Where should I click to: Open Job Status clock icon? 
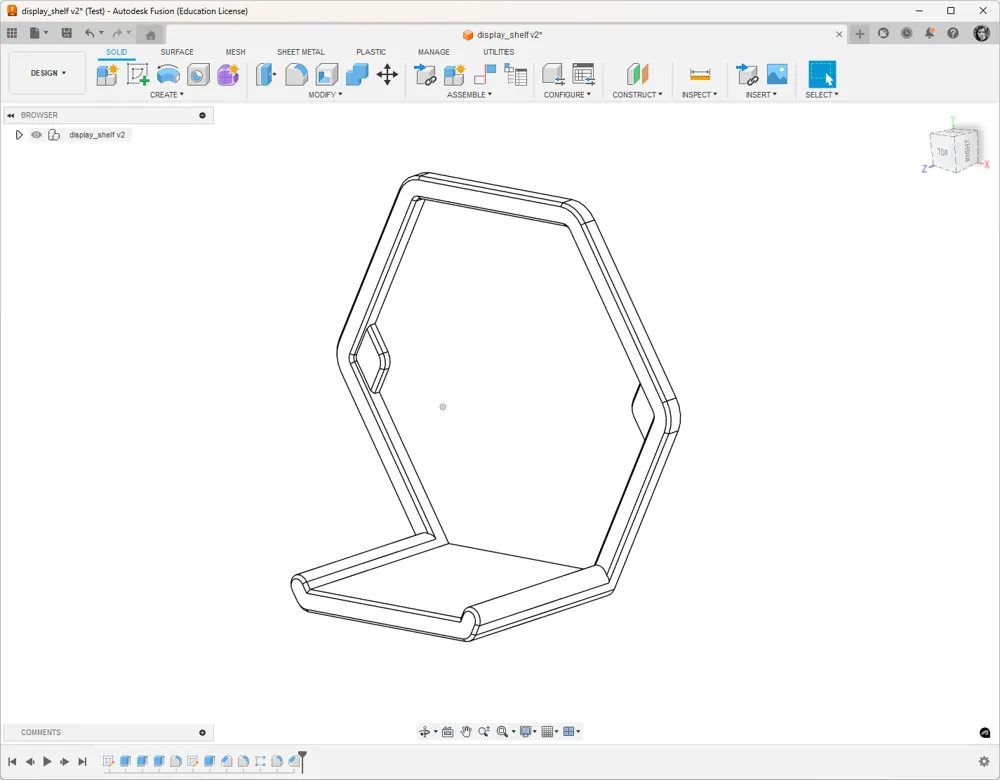pyautogui.click(x=906, y=33)
